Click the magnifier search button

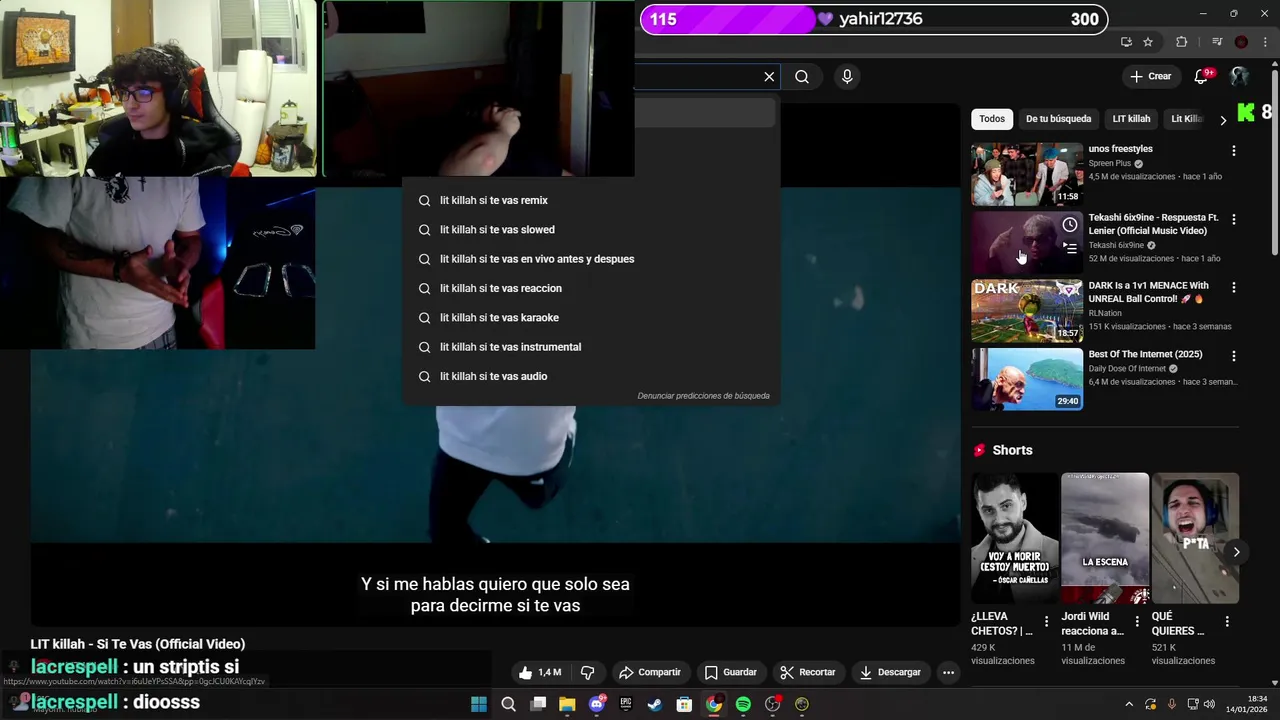coord(802,77)
